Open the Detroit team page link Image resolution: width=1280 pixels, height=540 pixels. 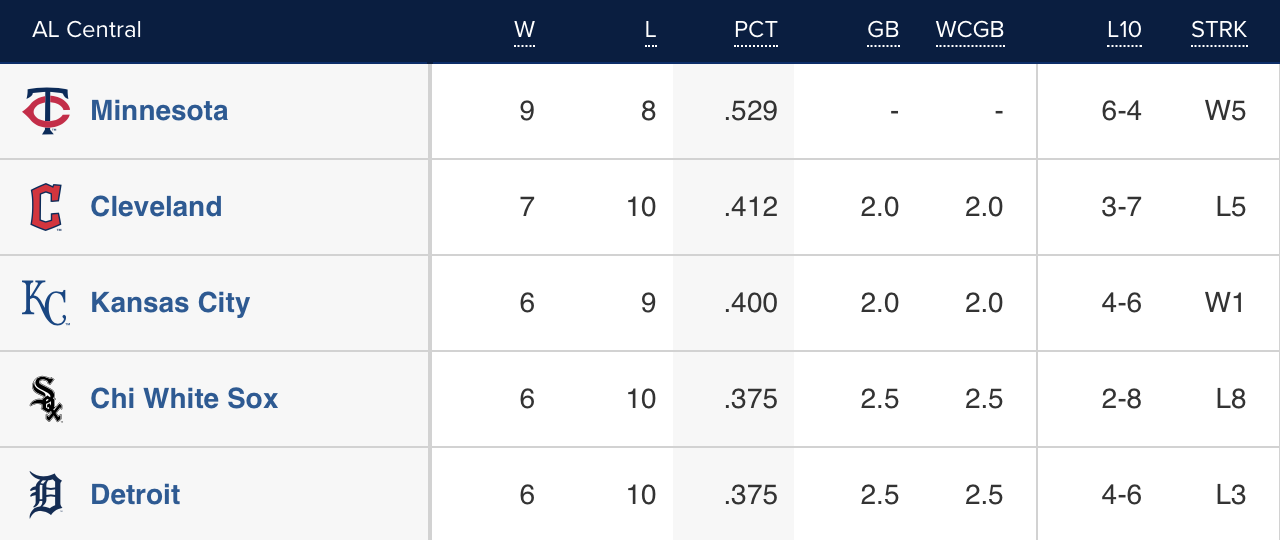[135, 495]
